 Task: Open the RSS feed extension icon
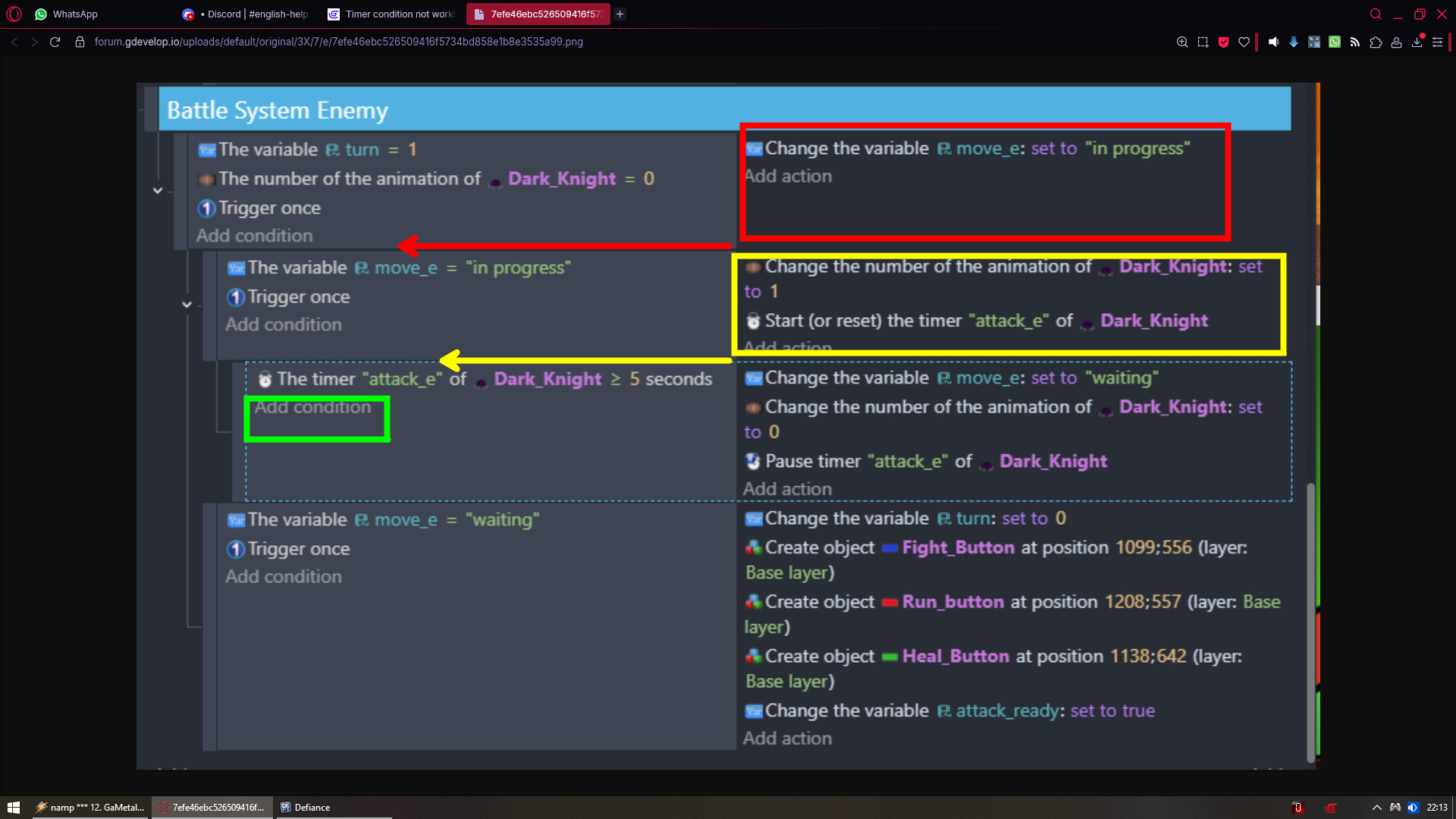tap(1355, 42)
